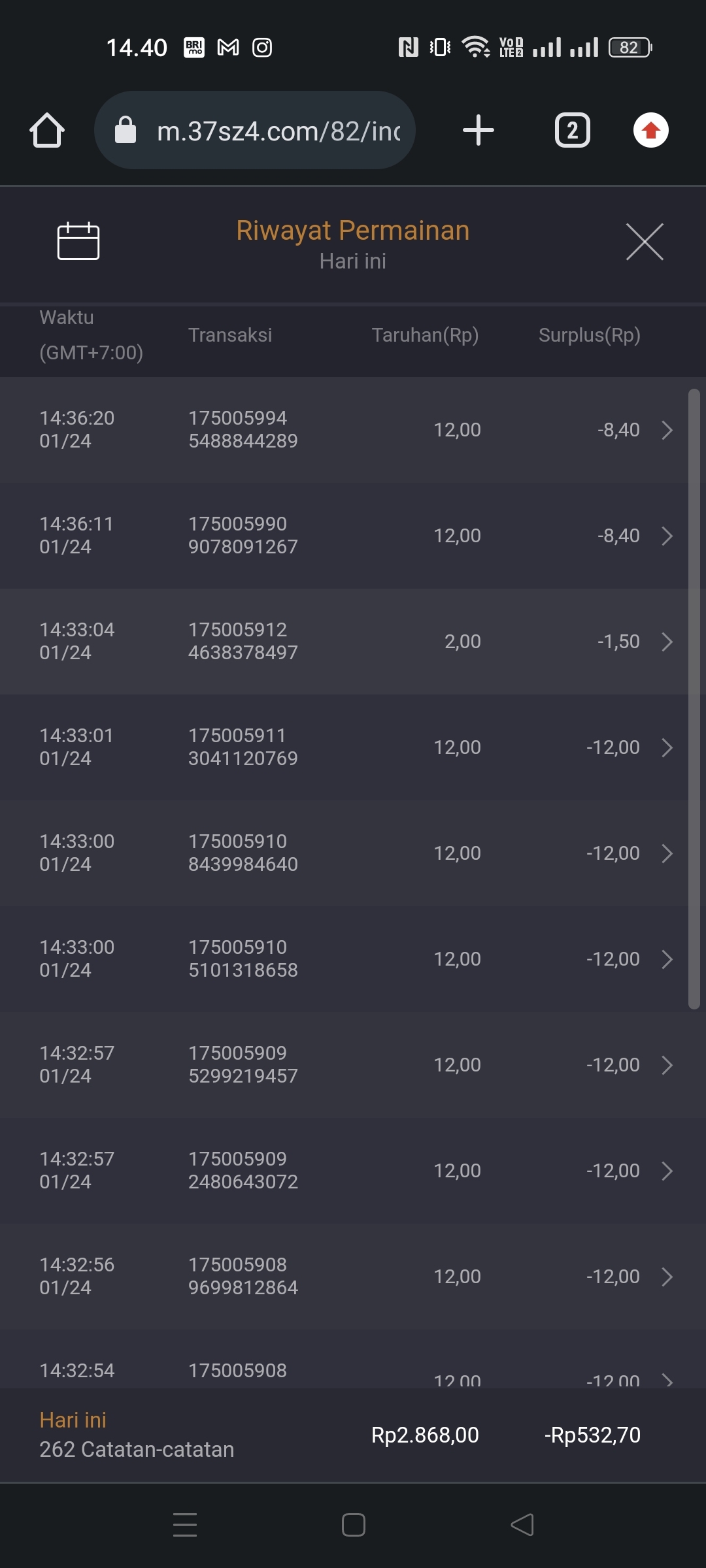Expand the 14:33:01 transaction chevron
The width and height of the screenshot is (706, 1568).
coord(667,747)
